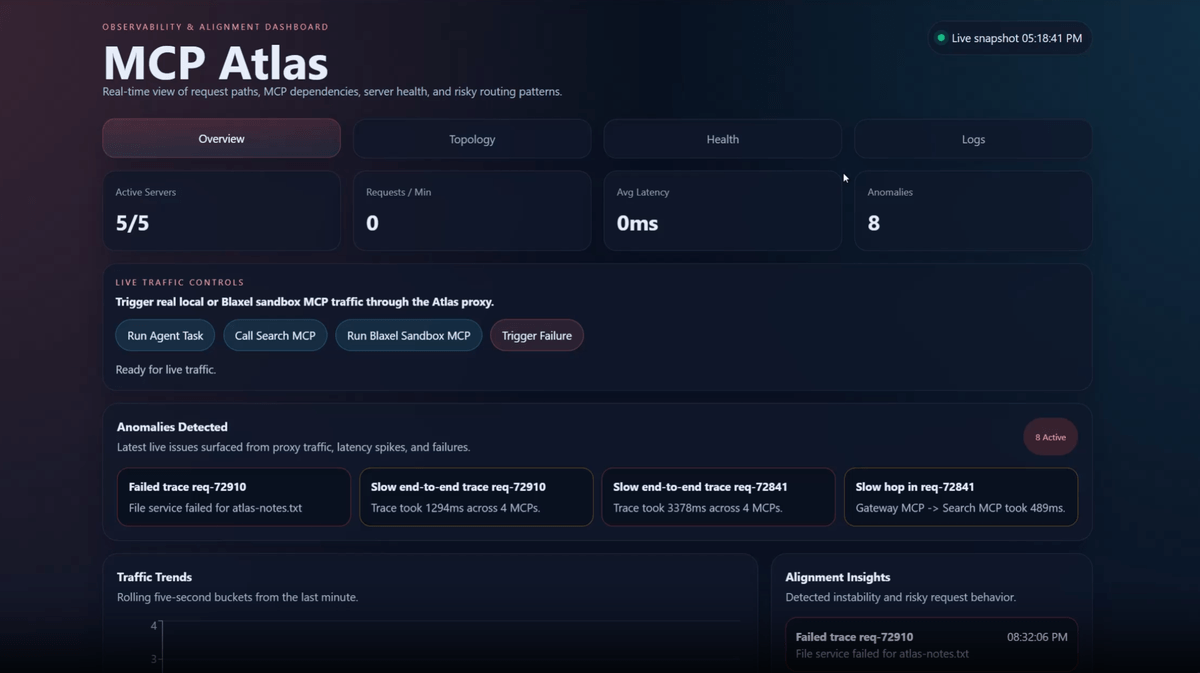
Task: Open the Slow end-to-end trace req-72841 card
Action: click(718, 497)
